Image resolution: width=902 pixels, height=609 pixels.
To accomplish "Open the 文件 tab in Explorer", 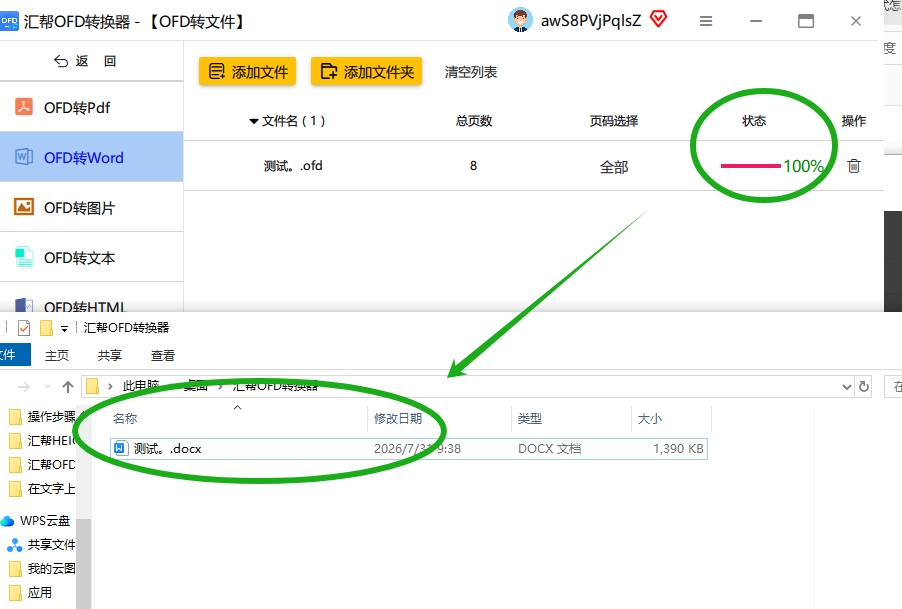I will 13,355.
